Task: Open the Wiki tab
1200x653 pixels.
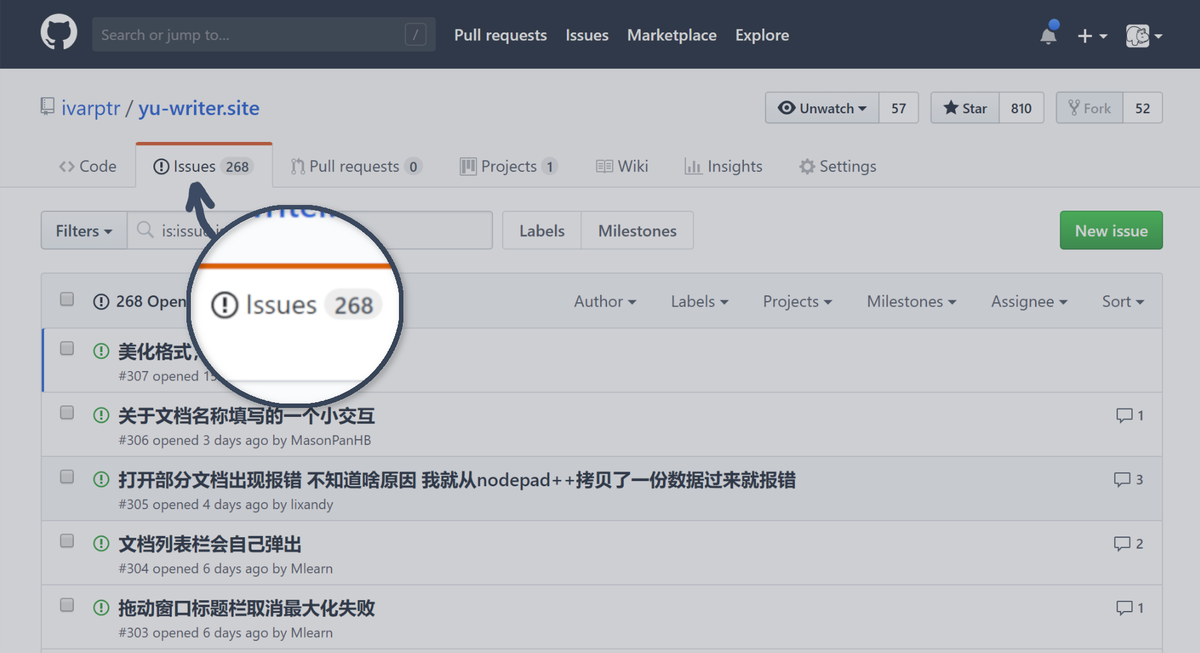Action: pos(622,166)
